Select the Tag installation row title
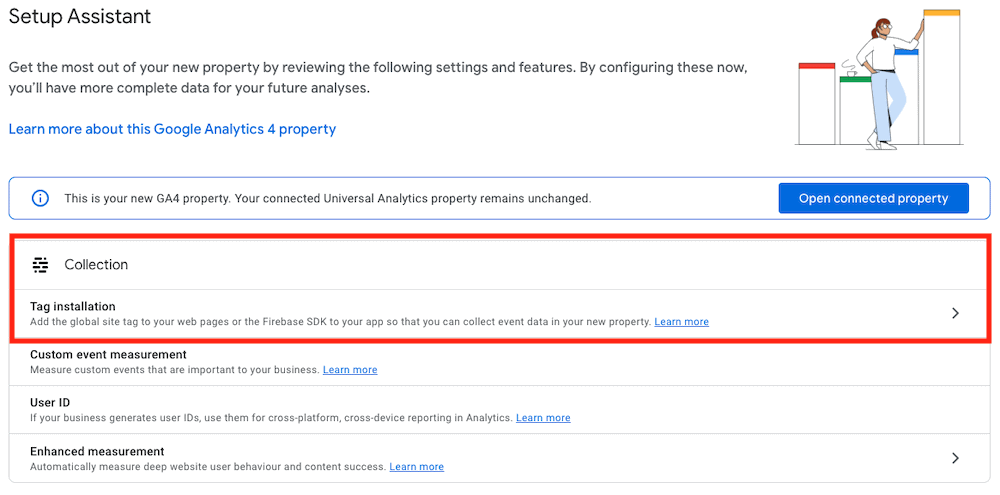This screenshot has width=1000, height=495. pyautogui.click(x=73, y=307)
